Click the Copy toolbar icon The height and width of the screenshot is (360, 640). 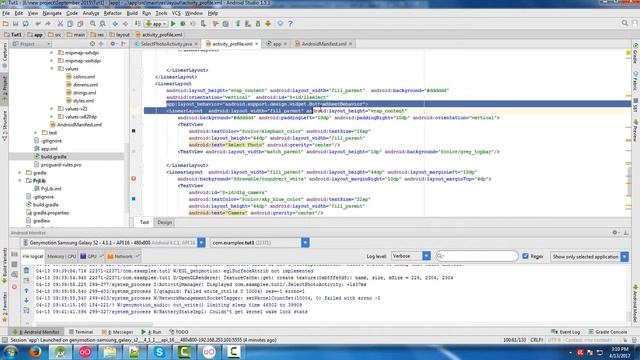[70, 24]
